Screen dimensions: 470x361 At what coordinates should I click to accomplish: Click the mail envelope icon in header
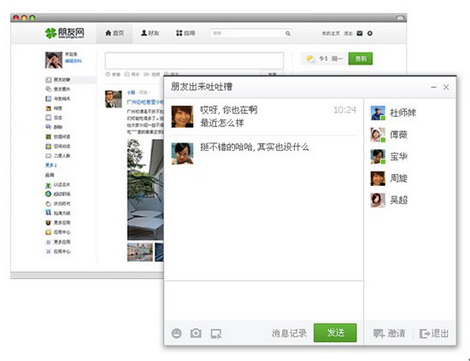(x=360, y=33)
